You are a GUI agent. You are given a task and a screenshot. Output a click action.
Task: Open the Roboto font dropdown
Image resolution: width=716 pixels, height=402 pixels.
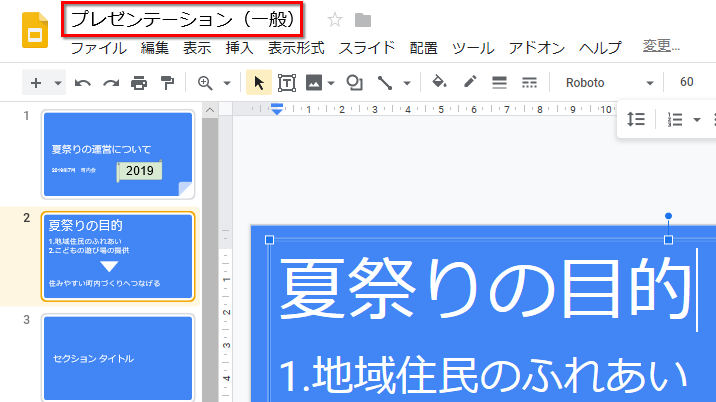610,83
